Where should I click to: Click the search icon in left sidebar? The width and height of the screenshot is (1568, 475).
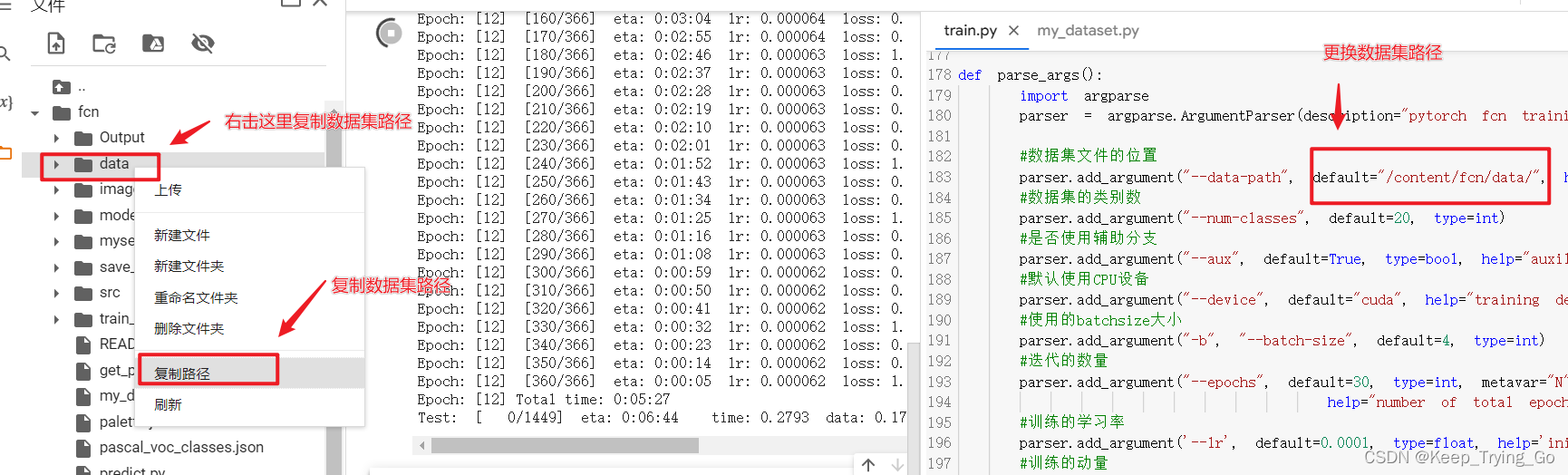click(5, 53)
